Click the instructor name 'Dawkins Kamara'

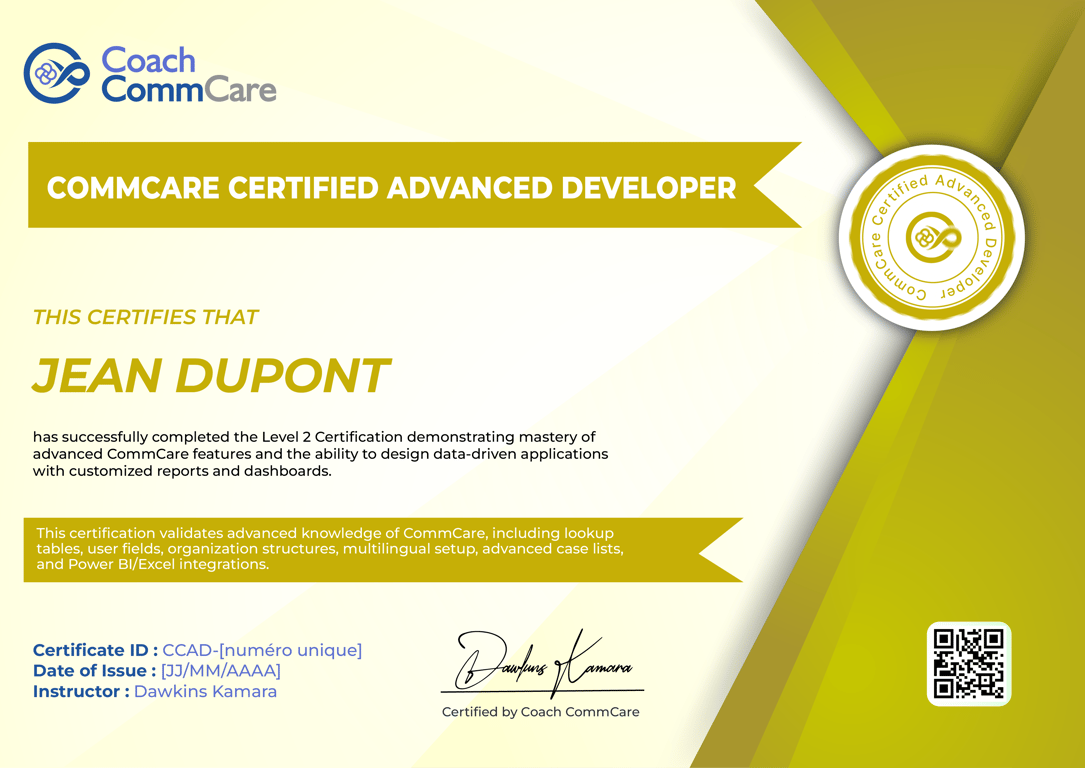pos(206,691)
